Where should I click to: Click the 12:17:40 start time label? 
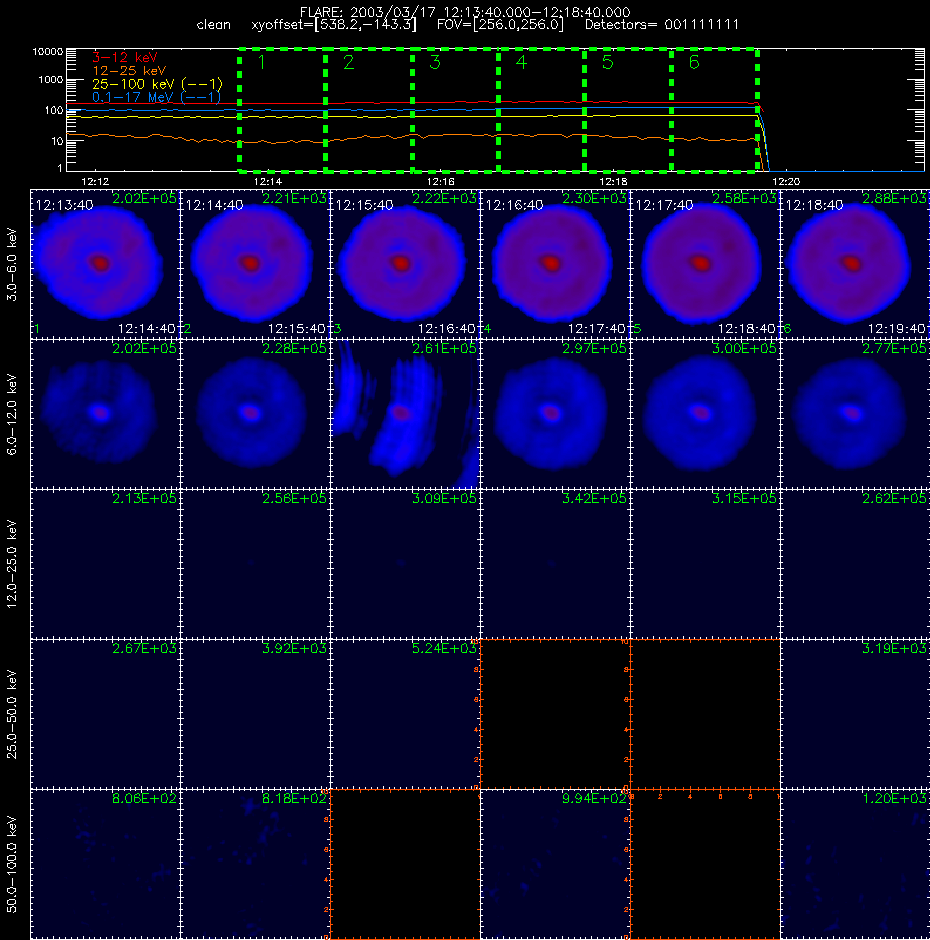[664, 206]
